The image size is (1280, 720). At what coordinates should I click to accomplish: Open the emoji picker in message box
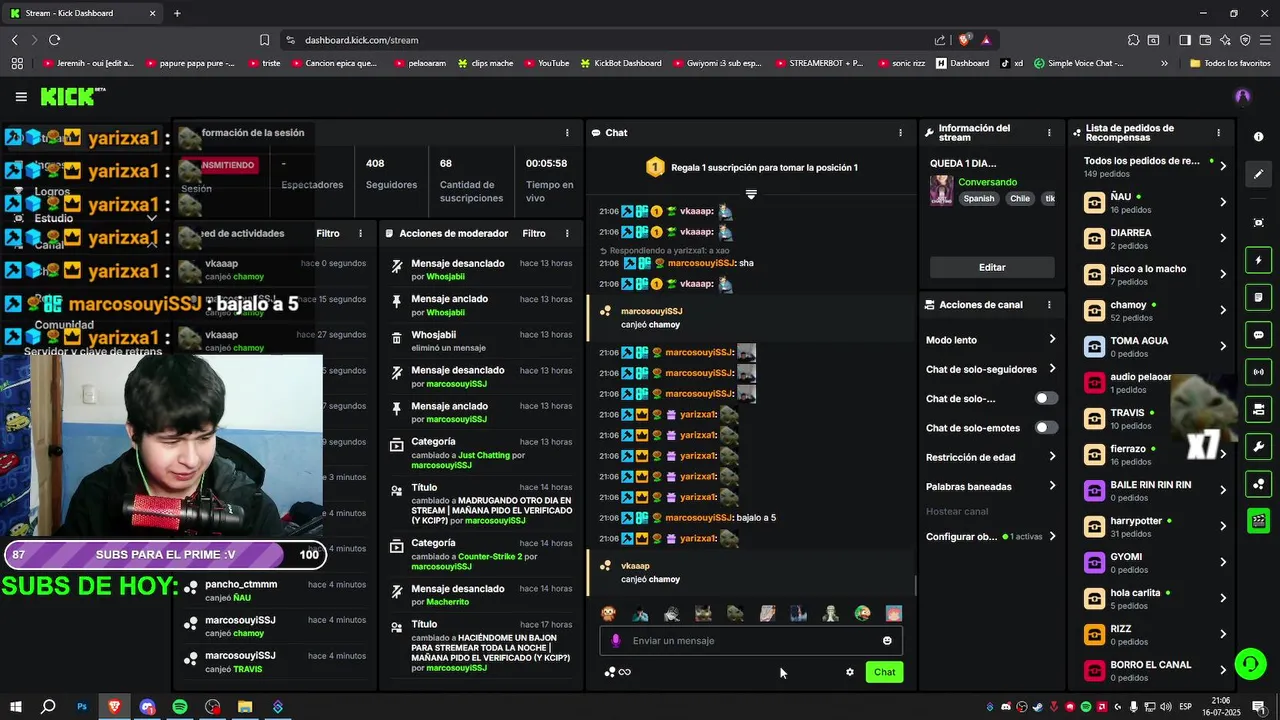click(887, 641)
